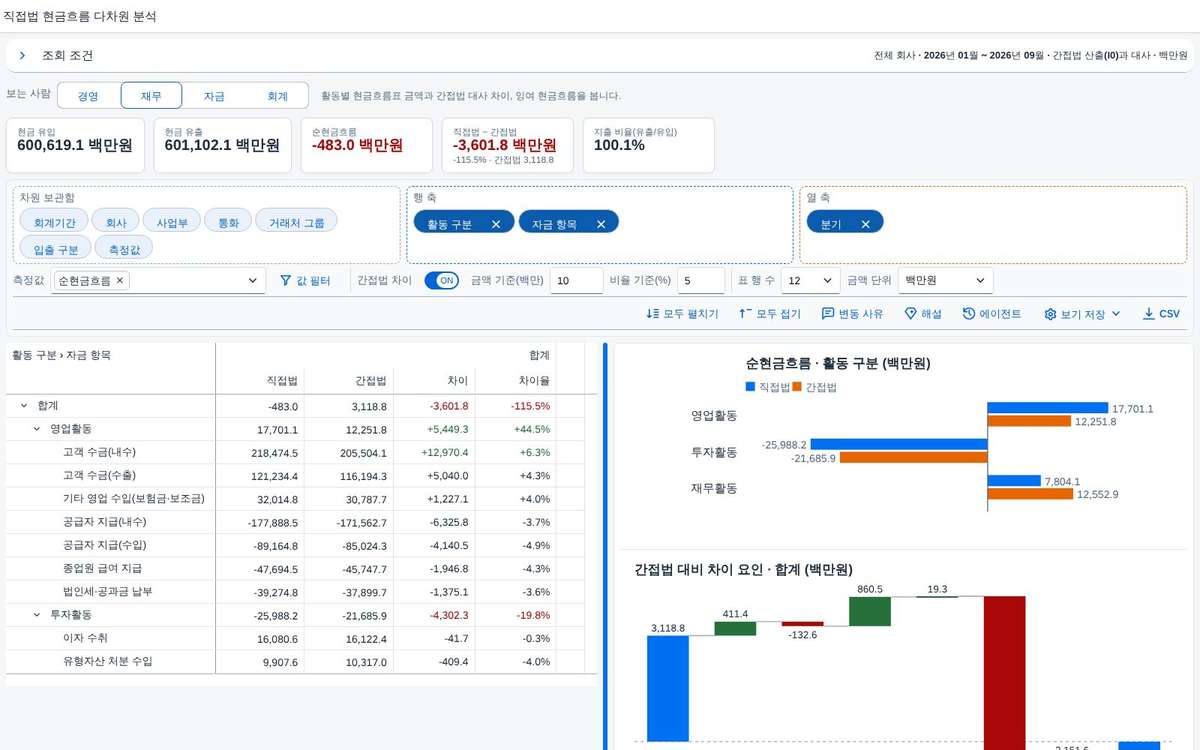
Task: Collapse the 투자활동 tree row
Action: (37, 615)
